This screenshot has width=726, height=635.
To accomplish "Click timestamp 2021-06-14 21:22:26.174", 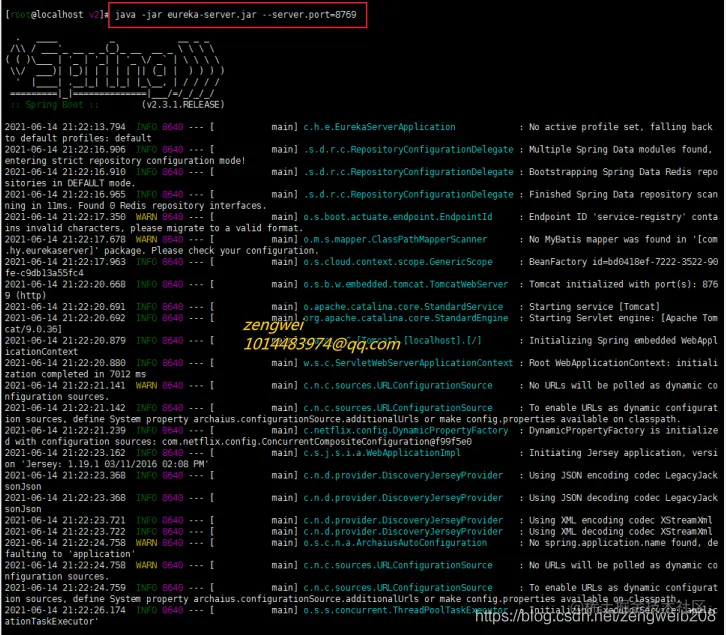I will pyautogui.click(x=65, y=610).
